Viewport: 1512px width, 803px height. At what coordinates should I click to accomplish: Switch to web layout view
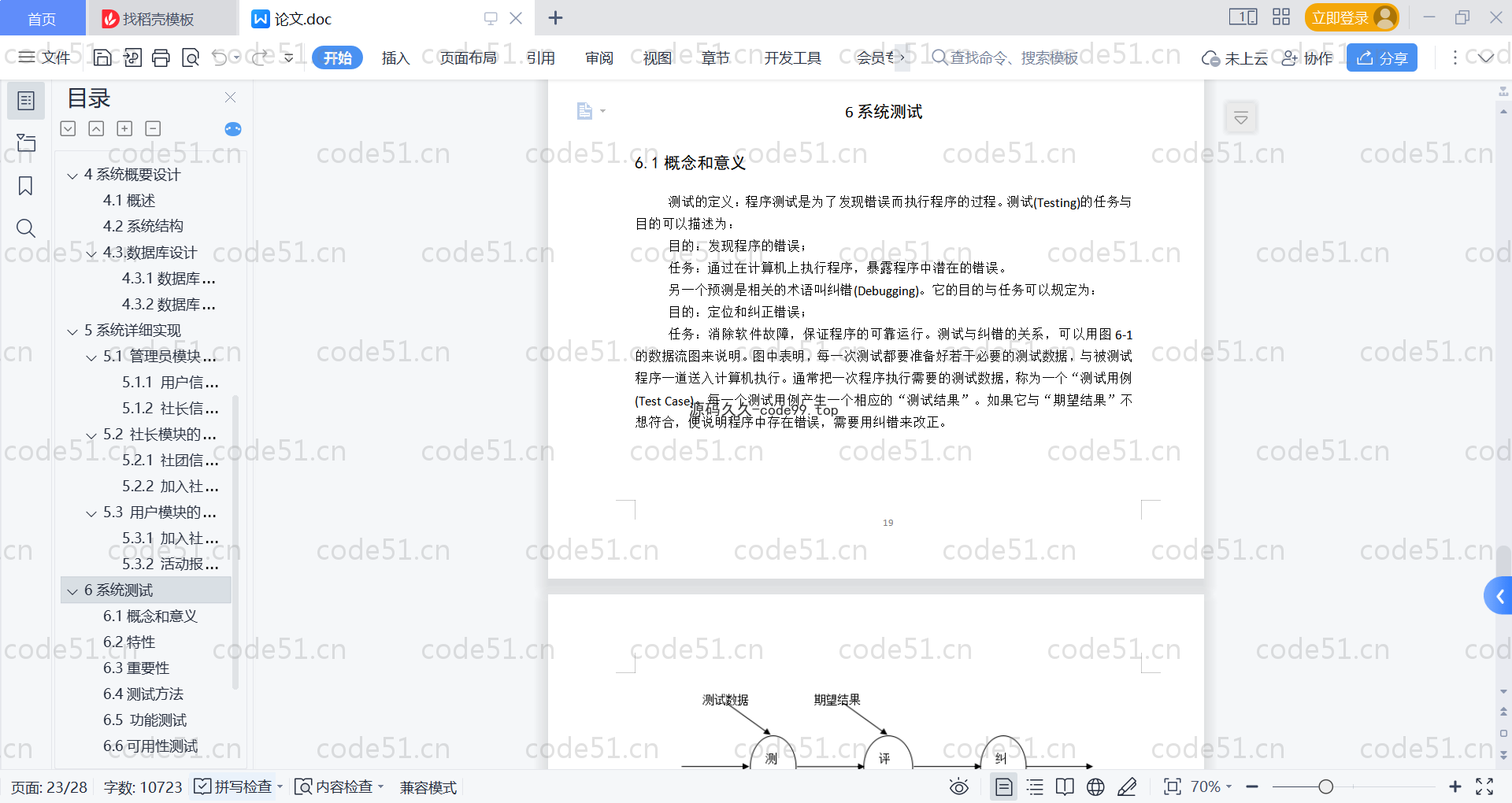tap(1095, 786)
